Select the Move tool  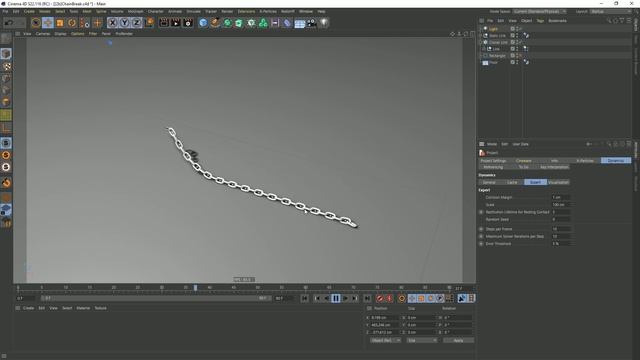48,23
